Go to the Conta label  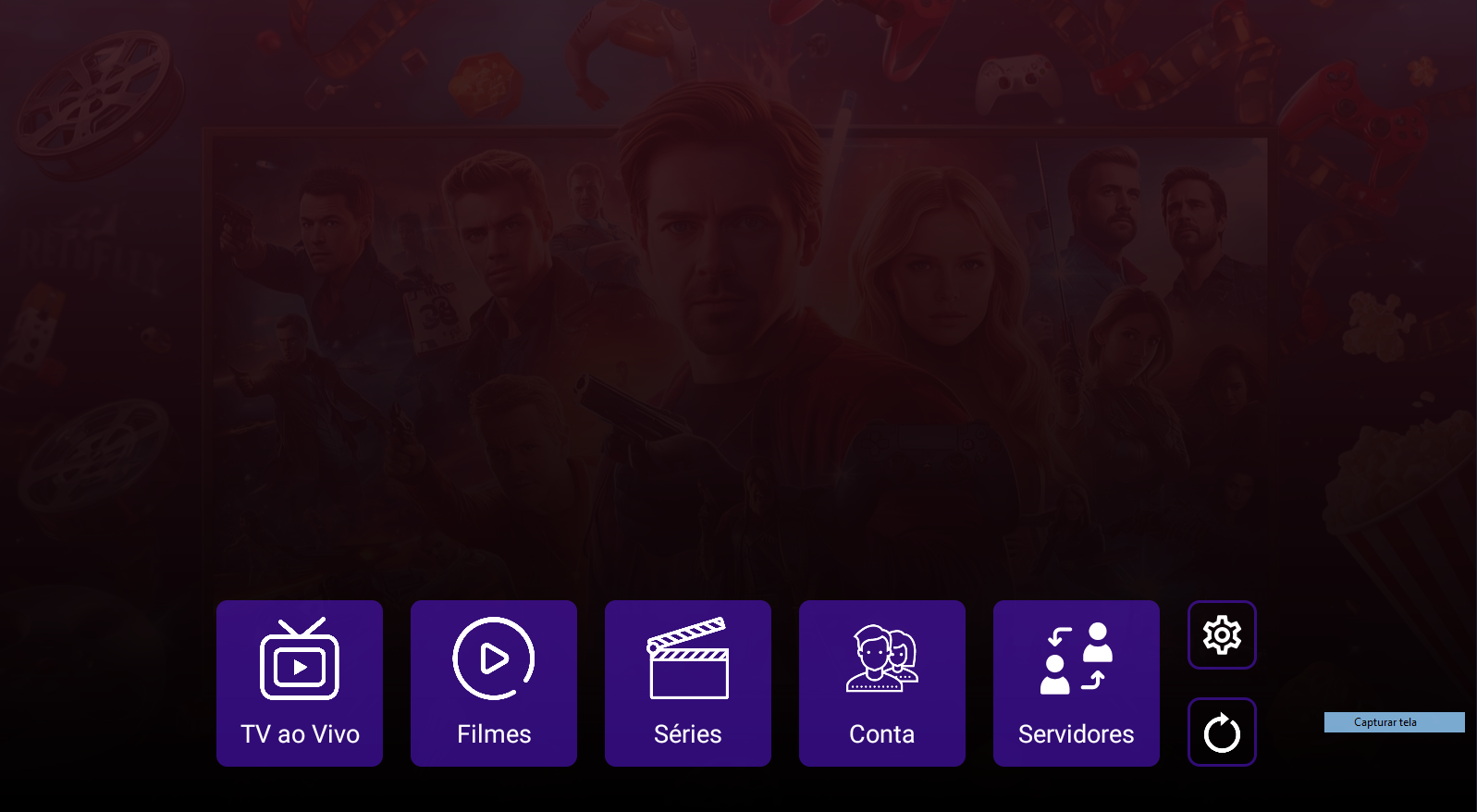pyautogui.click(x=882, y=734)
